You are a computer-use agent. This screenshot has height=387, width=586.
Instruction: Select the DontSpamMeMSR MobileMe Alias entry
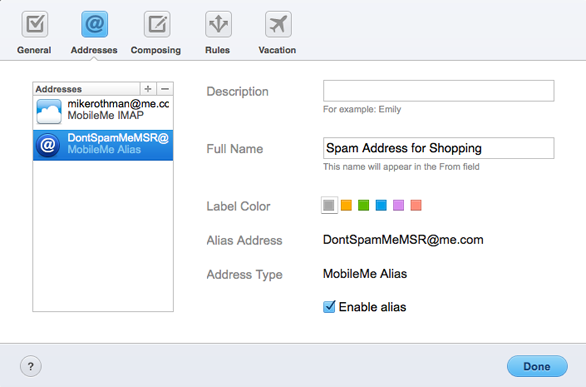click(103, 145)
